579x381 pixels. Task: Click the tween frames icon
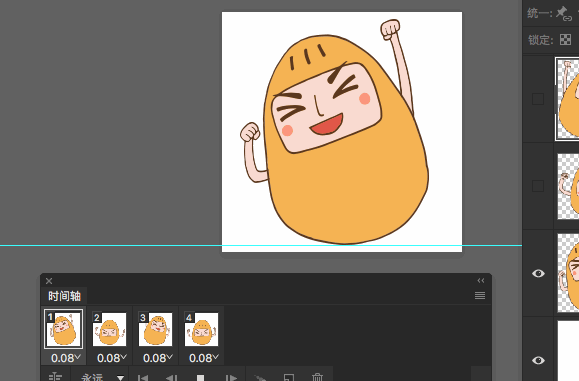coord(260,377)
